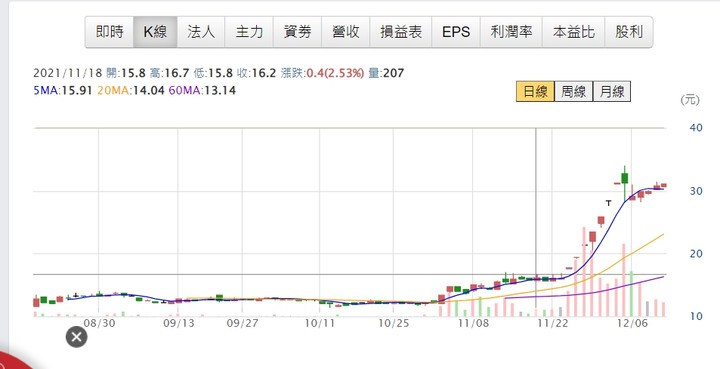Click the 12/06 date axis label
This screenshot has width=720, height=369.
(632, 323)
